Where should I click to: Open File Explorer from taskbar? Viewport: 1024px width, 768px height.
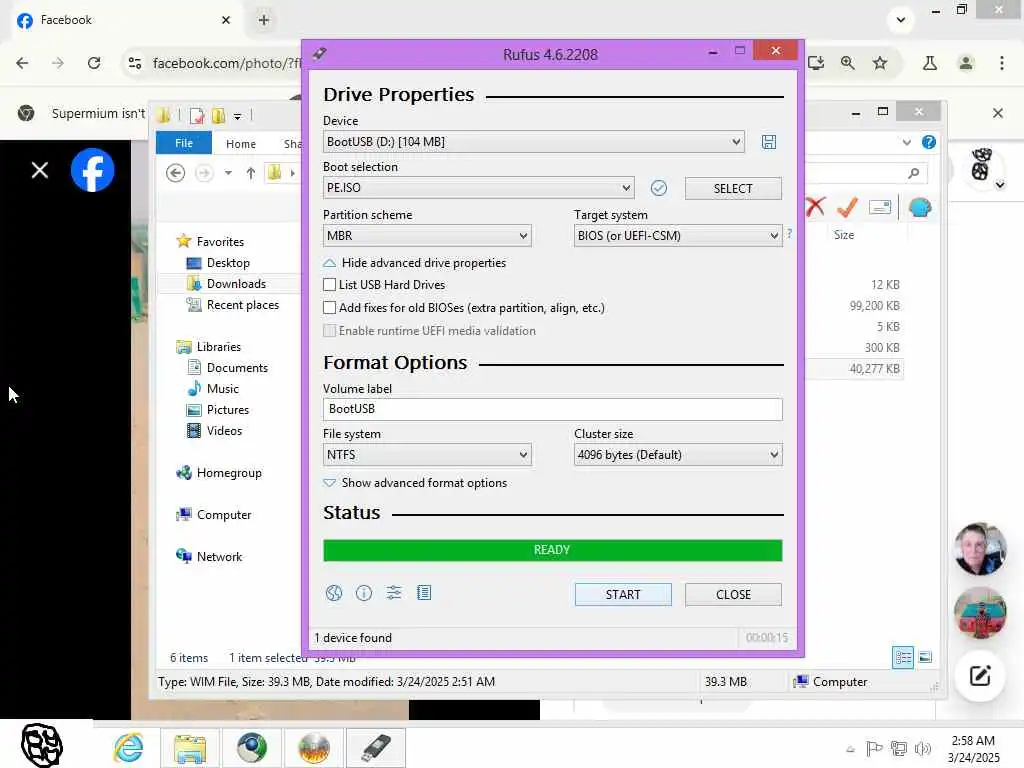coord(190,748)
